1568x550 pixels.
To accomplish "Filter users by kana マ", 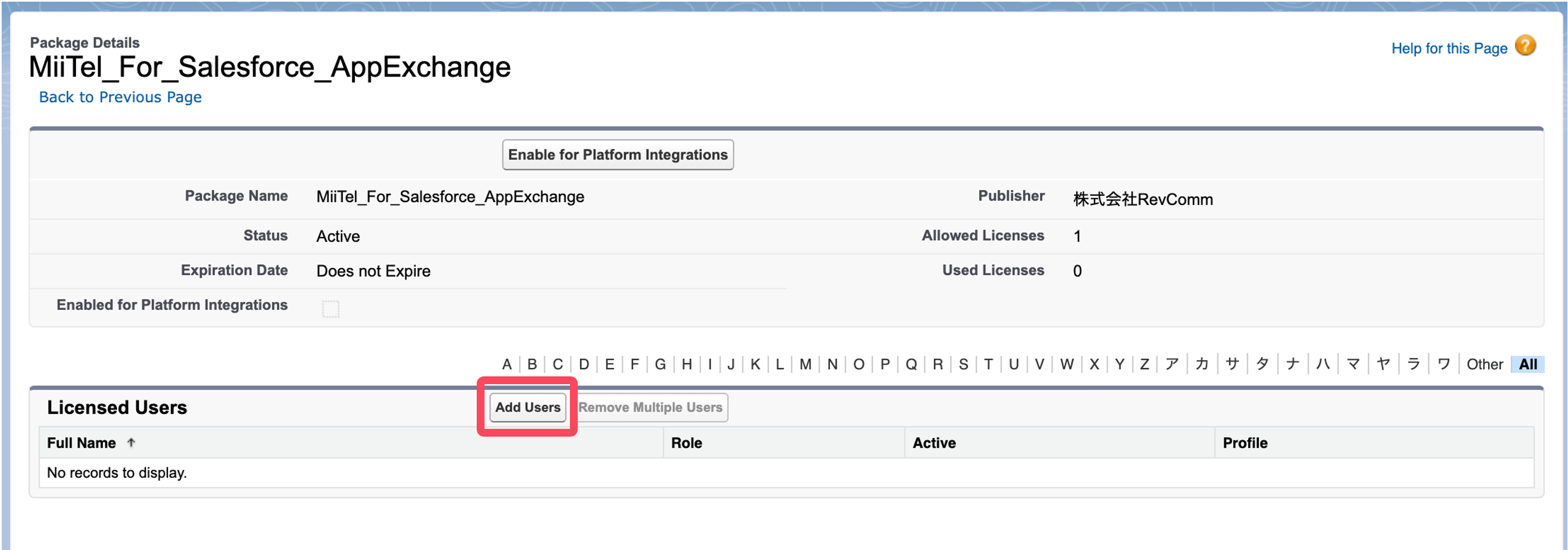I will pyautogui.click(x=1353, y=364).
